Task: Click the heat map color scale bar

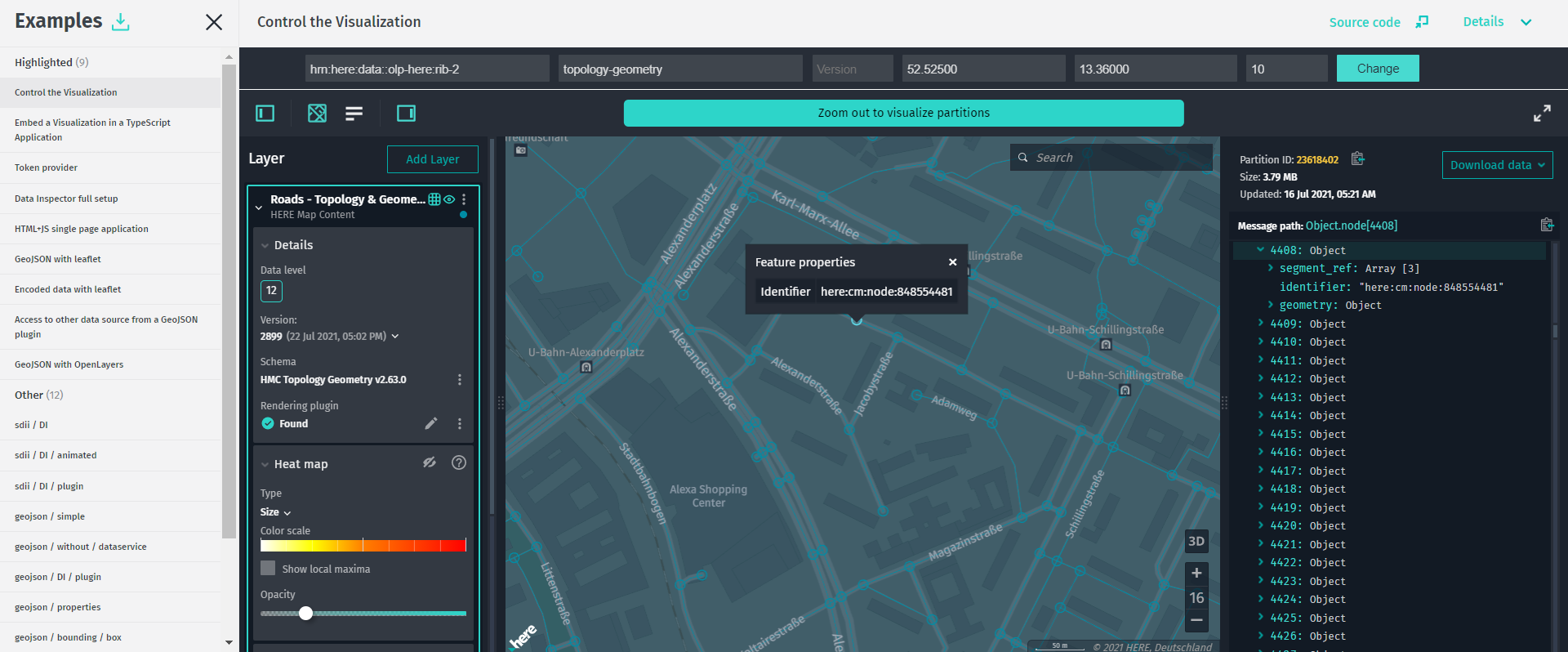Action: [x=363, y=545]
